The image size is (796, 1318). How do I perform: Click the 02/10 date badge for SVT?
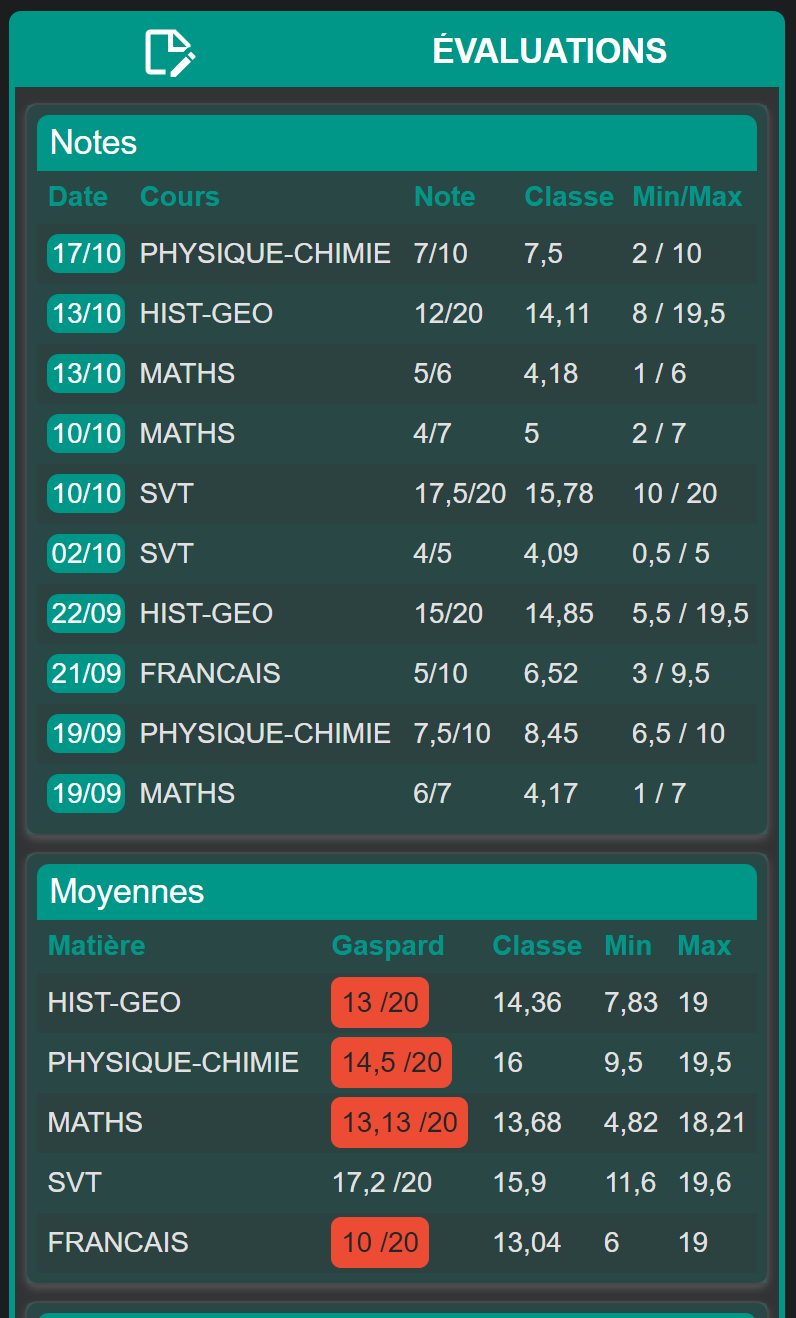click(86, 553)
